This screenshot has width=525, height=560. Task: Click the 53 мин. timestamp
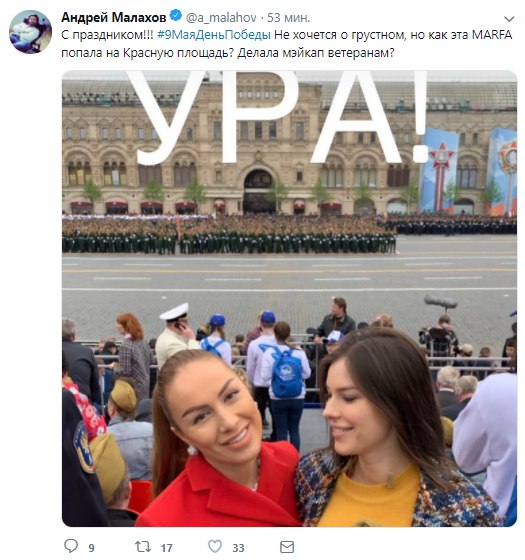(289, 17)
